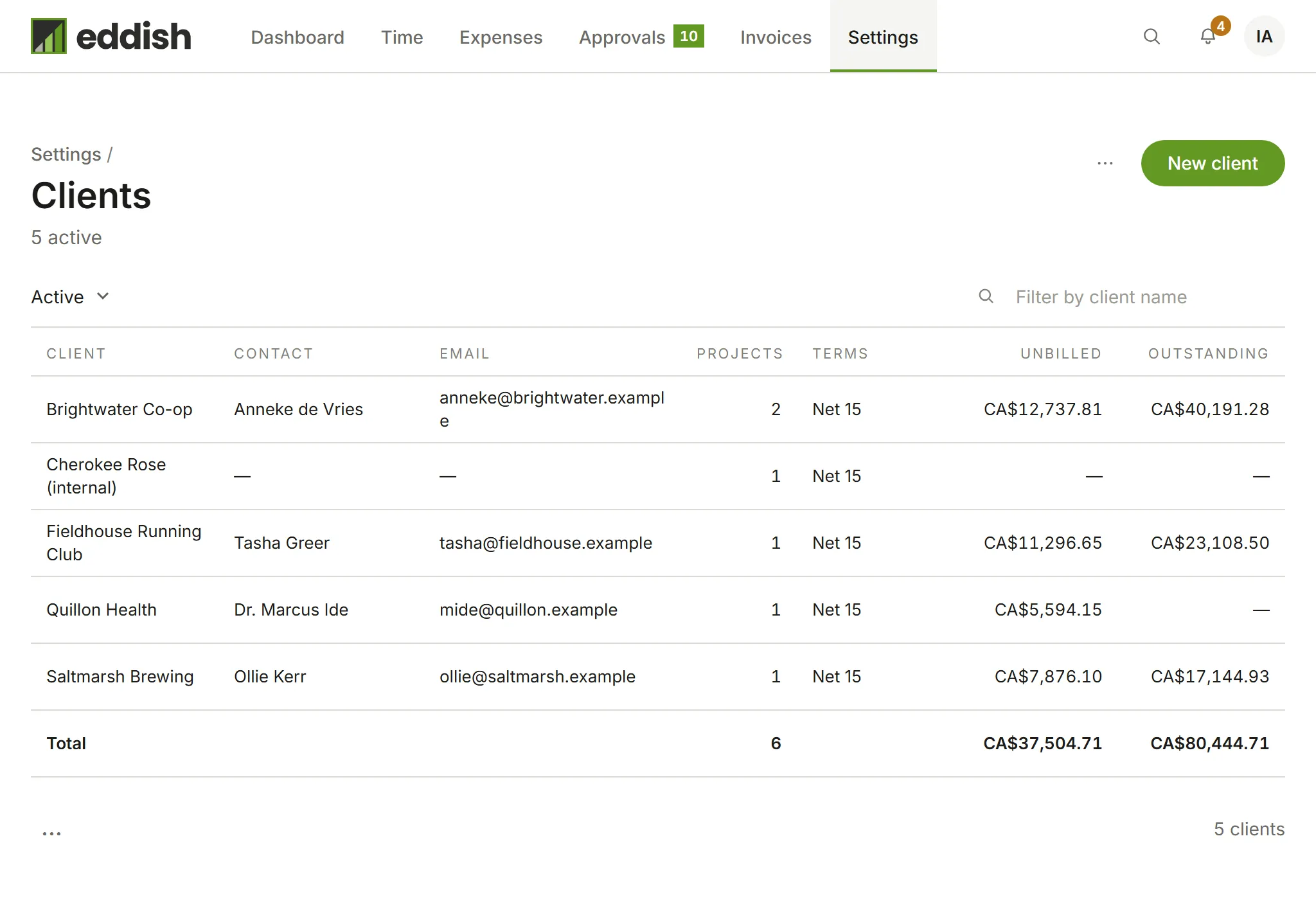Sort by the UNBILLED column header
This screenshot has width=1316, height=924.
(1061, 353)
